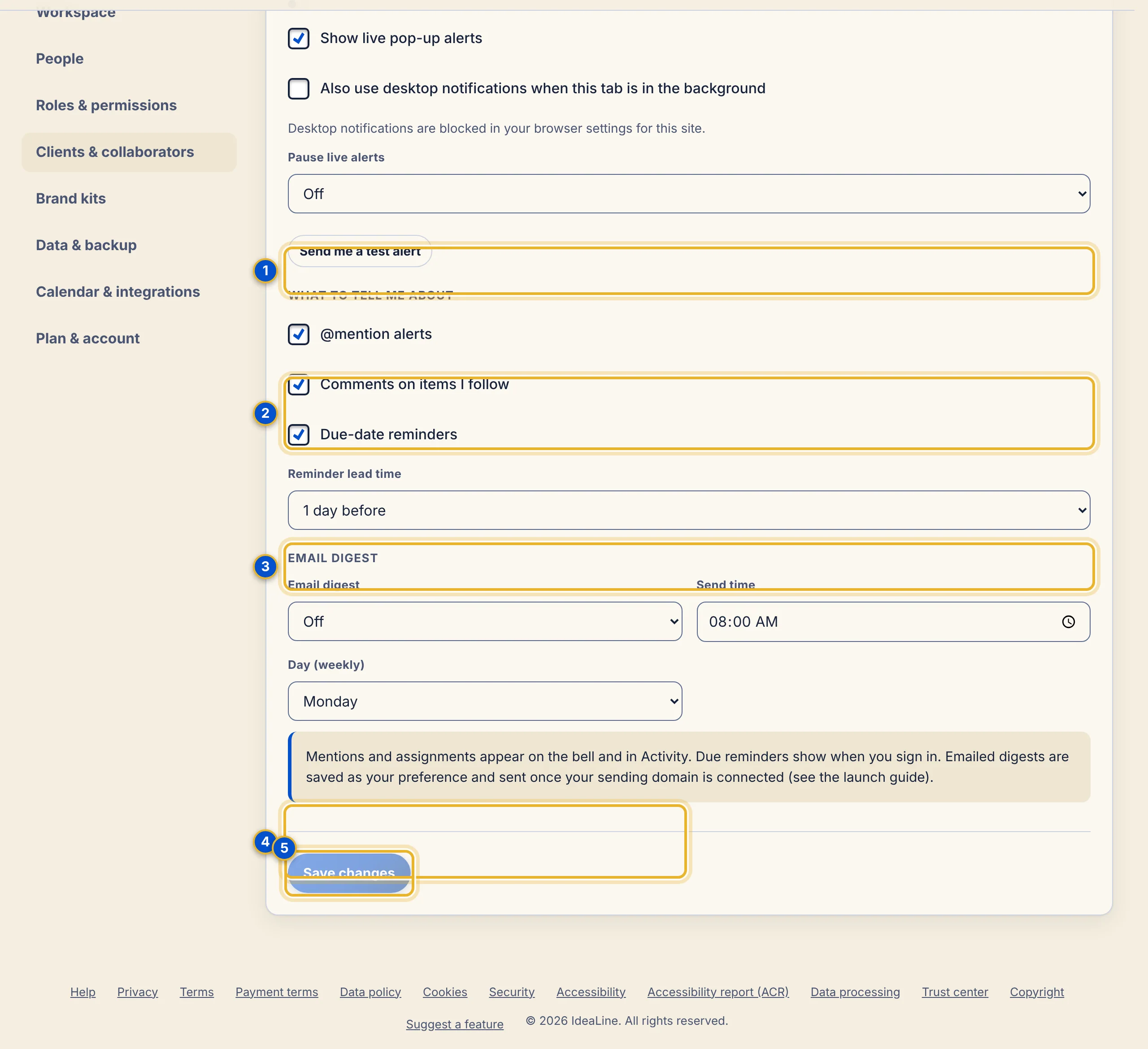Screen dimensions: 1148x1049
Task: Open the Data policy link
Action: click(x=370, y=992)
